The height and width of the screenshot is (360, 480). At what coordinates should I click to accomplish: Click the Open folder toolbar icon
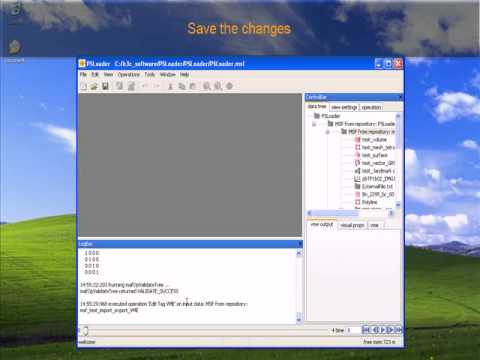coord(94,86)
